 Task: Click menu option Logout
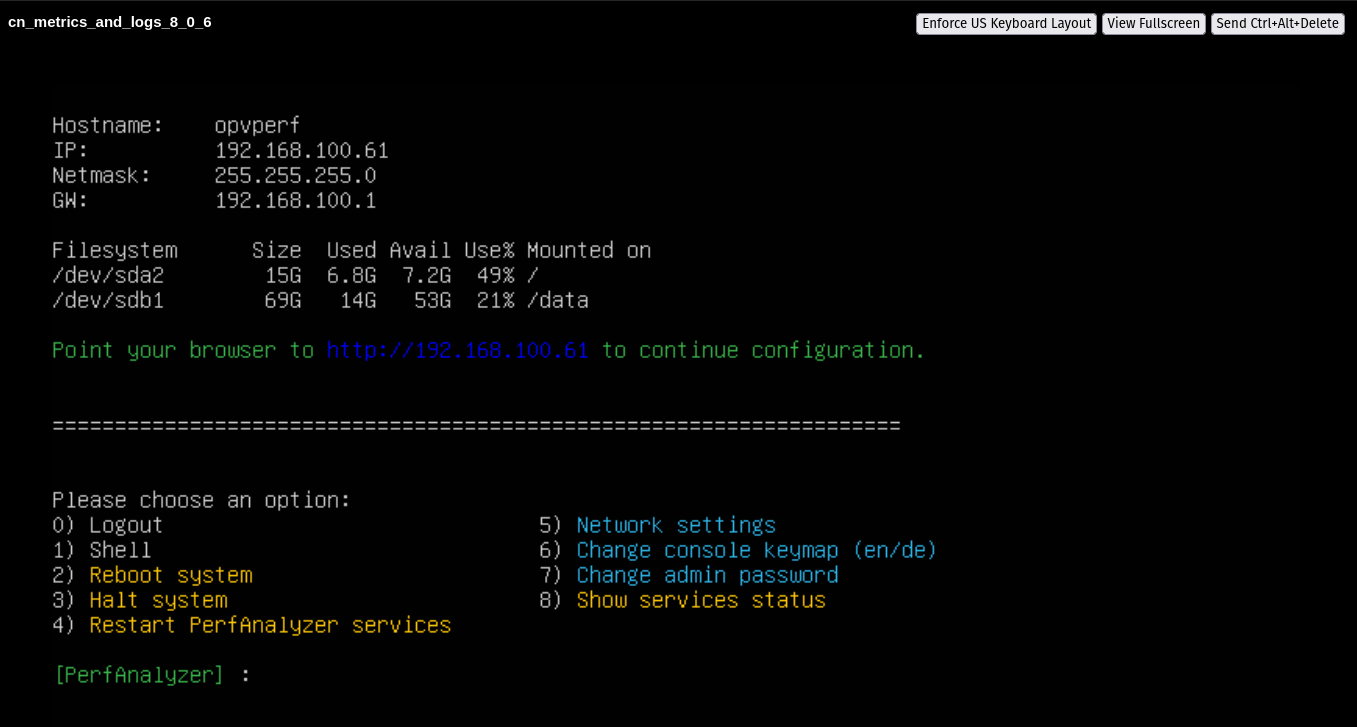click(126, 525)
